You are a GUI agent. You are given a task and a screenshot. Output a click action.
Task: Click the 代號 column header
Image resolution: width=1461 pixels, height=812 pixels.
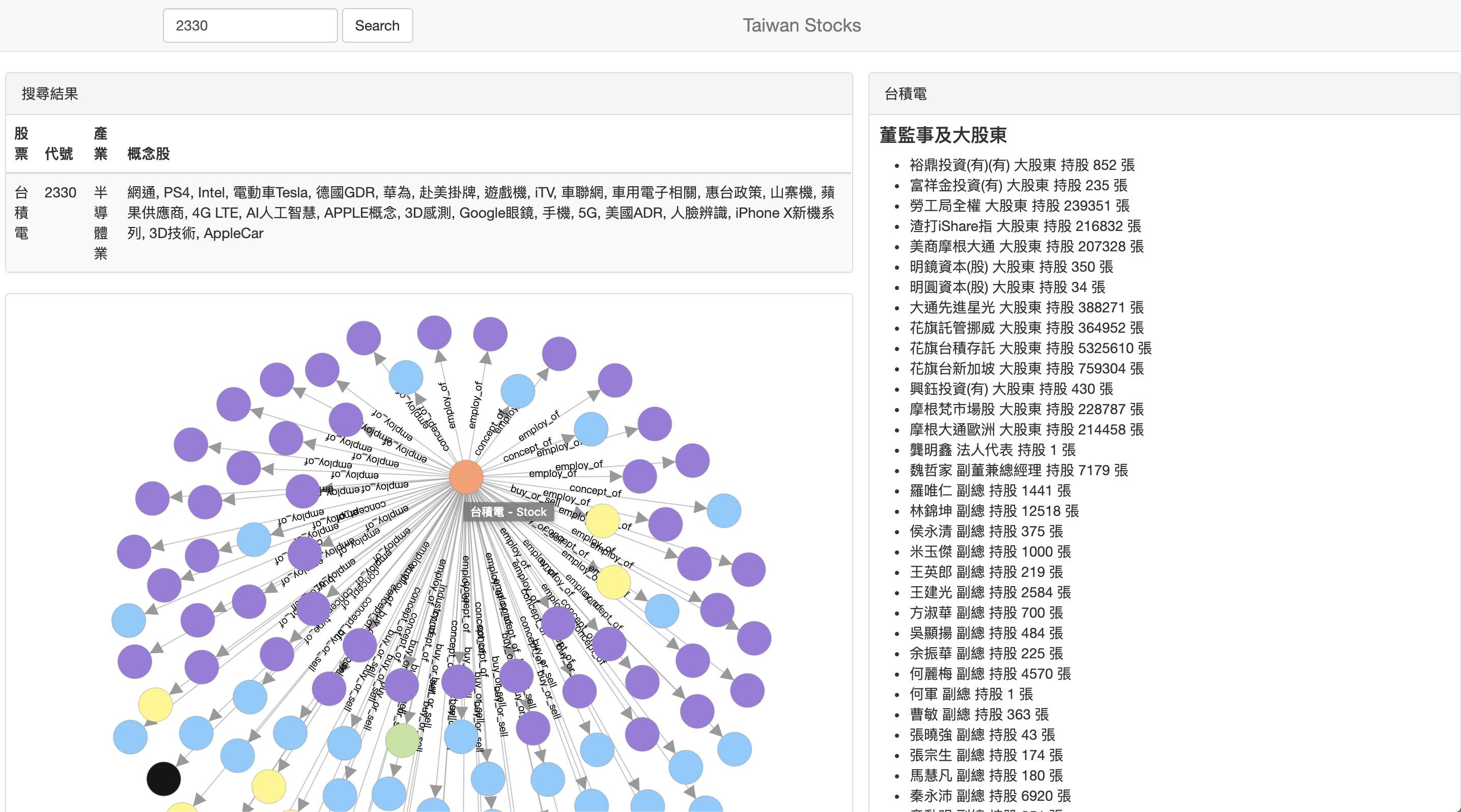(x=59, y=154)
